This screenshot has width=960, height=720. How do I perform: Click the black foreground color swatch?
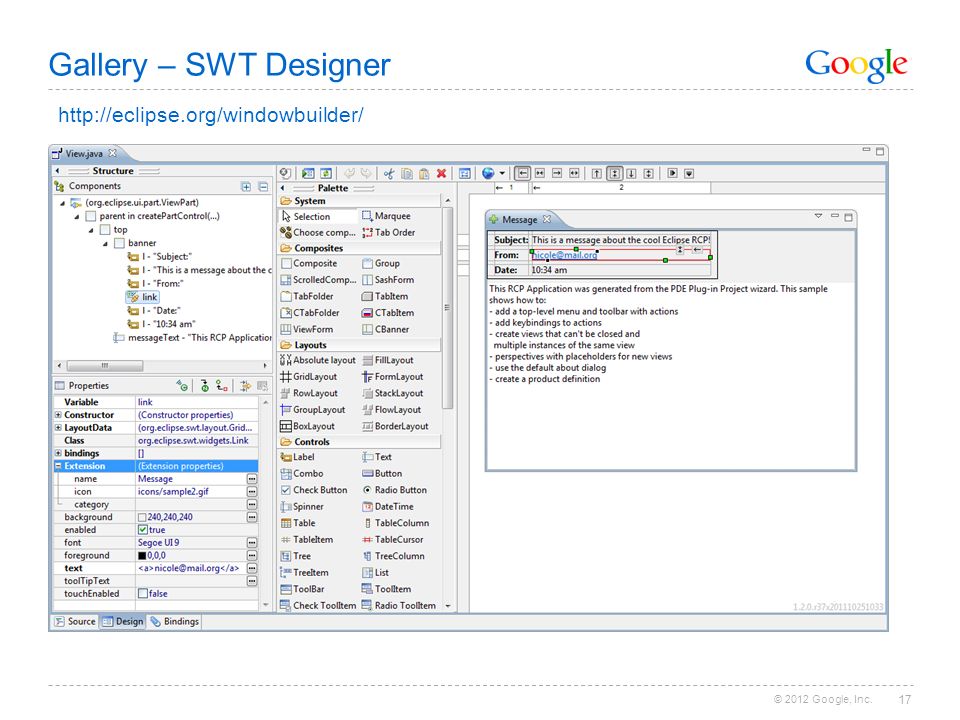[x=142, y=556]
